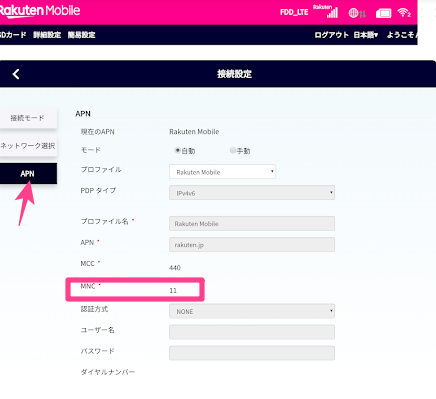Click the MCC value 440
This screenshot has height=399, width=436.
175,268
